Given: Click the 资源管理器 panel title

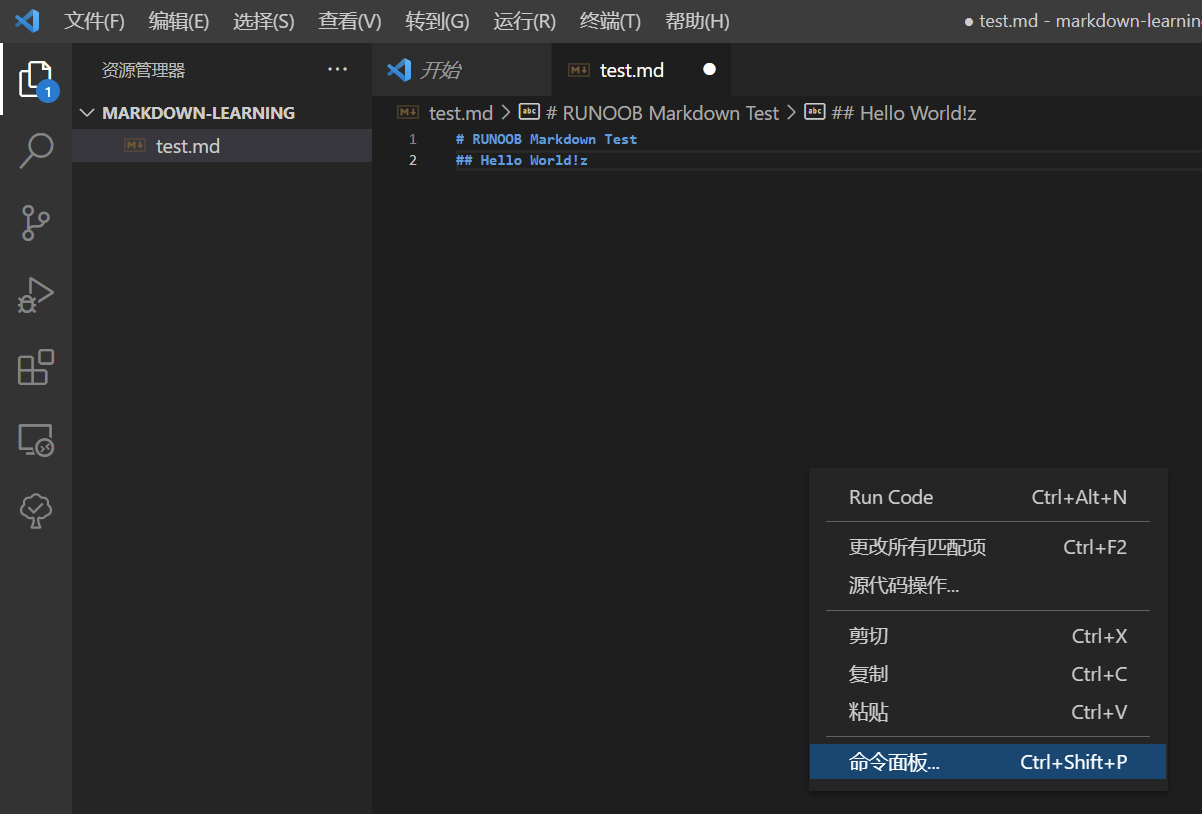Looking at the screenshot, I should 143,70.
